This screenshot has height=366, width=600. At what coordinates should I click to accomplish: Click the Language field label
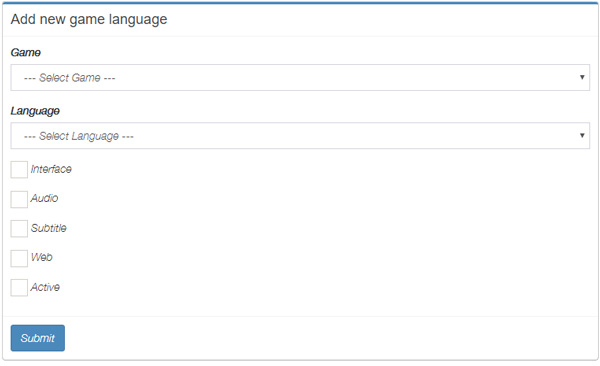point(35,111)
